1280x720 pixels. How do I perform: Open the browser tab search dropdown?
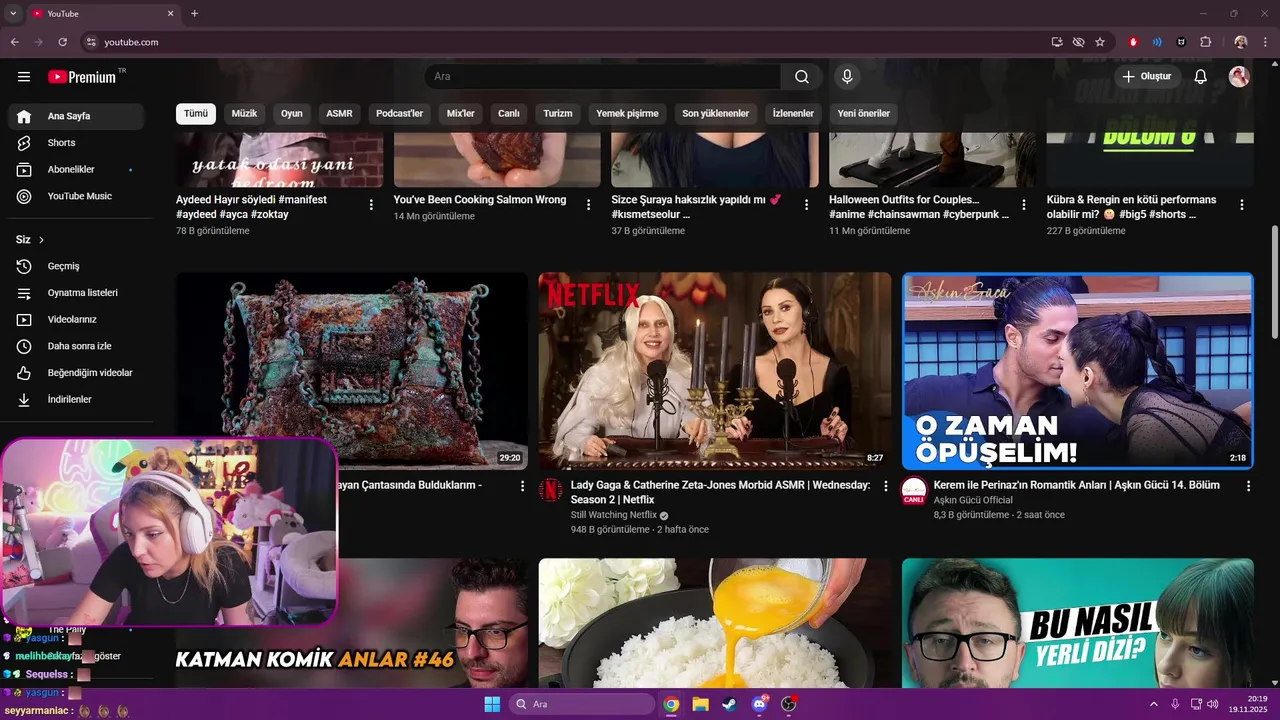click(13, 14)
